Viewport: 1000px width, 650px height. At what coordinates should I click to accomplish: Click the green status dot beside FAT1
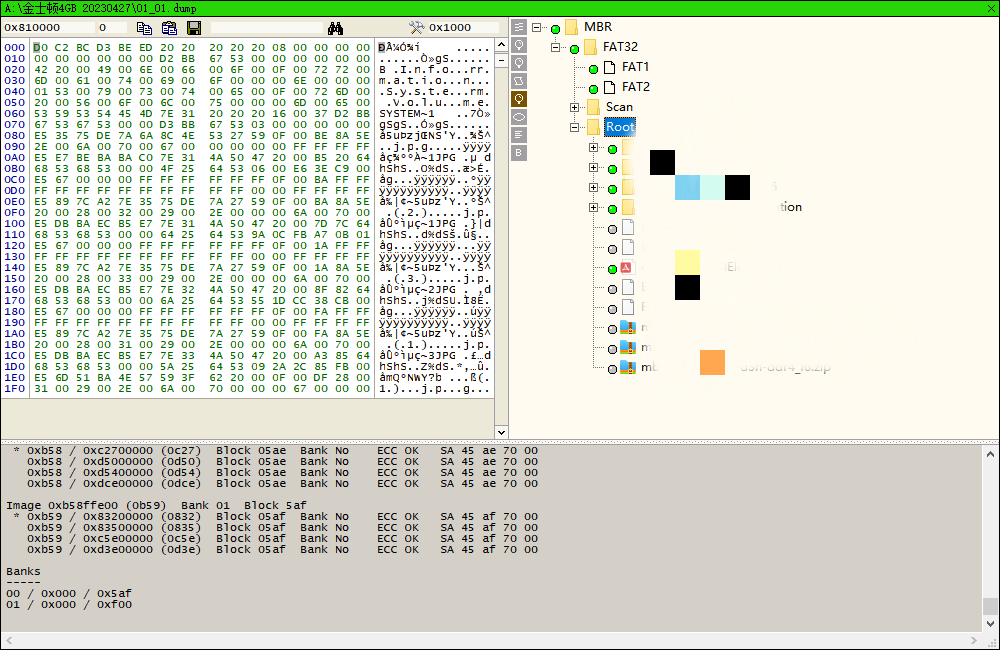click(594, 69)
